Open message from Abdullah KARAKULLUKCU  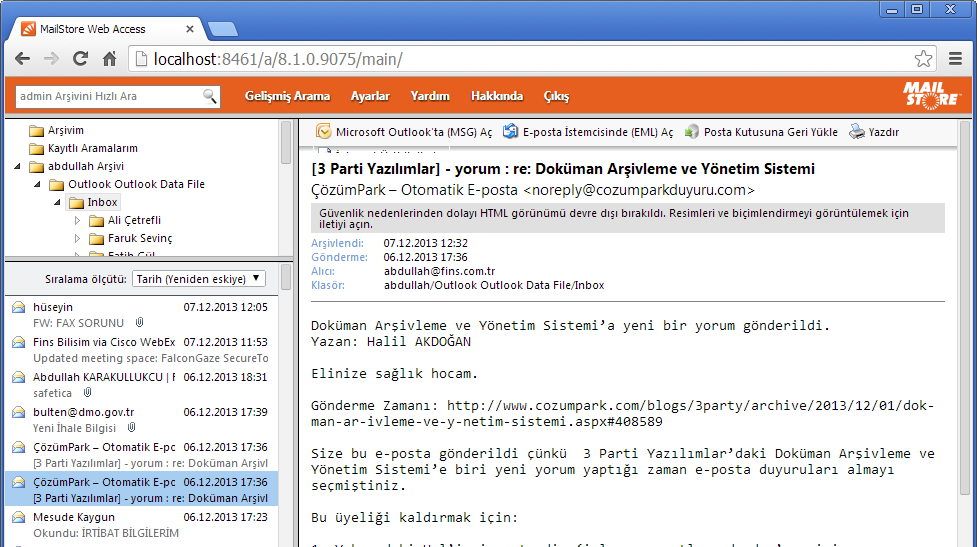[x=141, y=384]
